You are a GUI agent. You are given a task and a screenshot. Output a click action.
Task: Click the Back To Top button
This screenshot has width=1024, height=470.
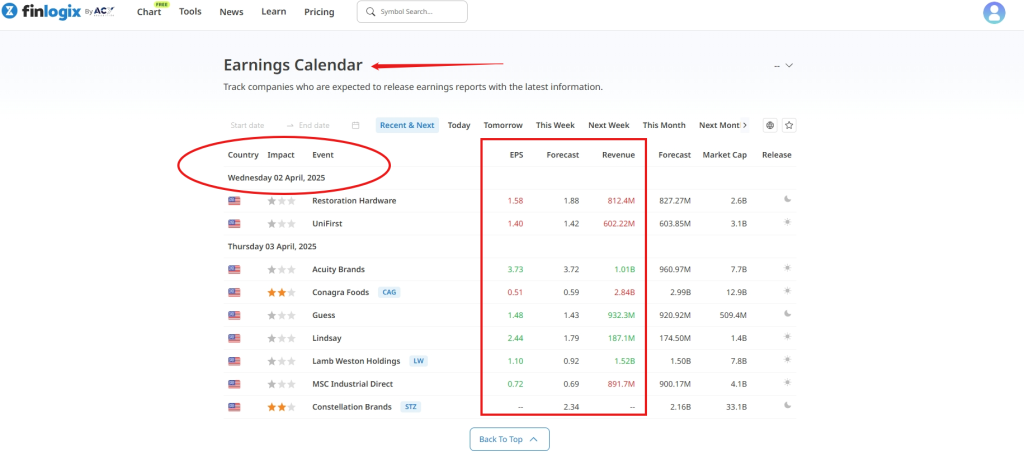(x=509, y=439)
